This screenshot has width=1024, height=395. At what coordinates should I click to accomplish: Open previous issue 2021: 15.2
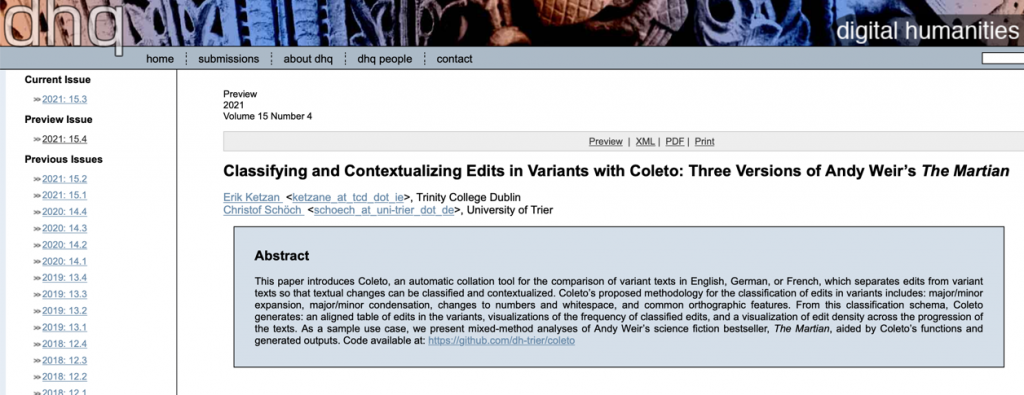click(65, 179)
